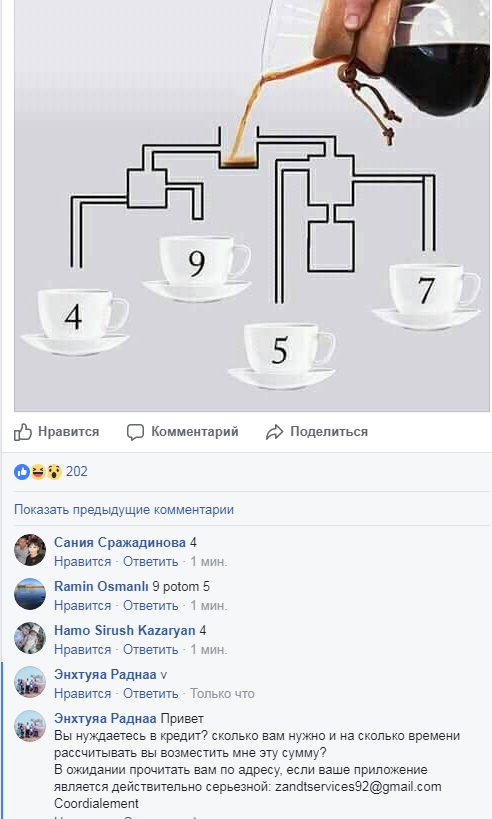Like Hamo Sirush Kazaryan's comment via Нравится
The width and height of the screenshot is (492, 819).
(83, 650)
